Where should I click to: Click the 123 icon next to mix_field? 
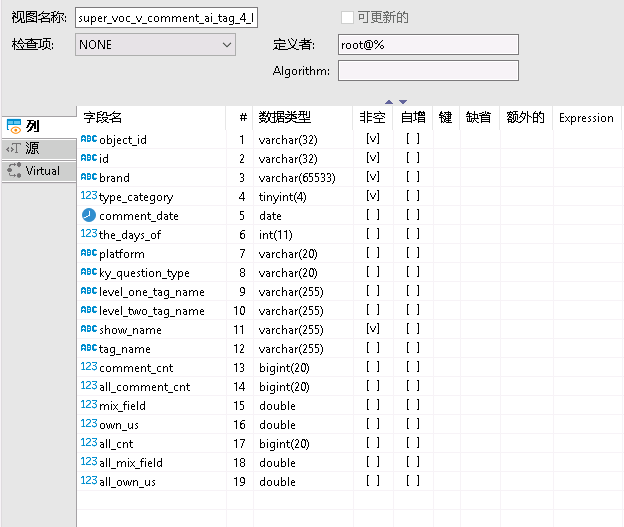point(88,405)
